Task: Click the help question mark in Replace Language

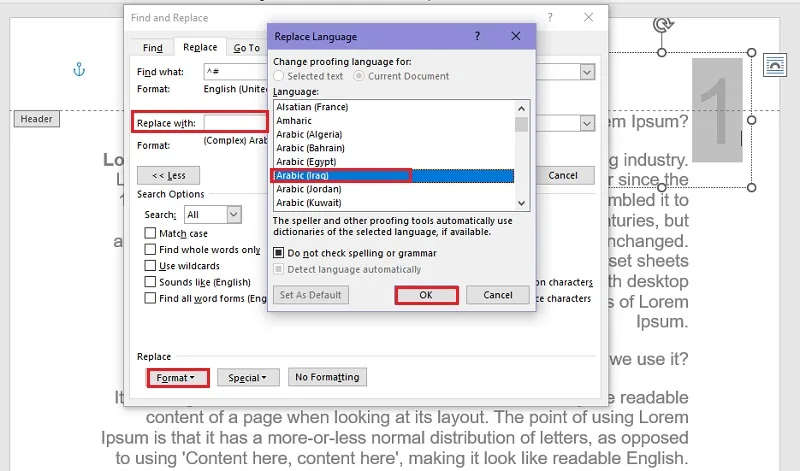Action: 477,36
